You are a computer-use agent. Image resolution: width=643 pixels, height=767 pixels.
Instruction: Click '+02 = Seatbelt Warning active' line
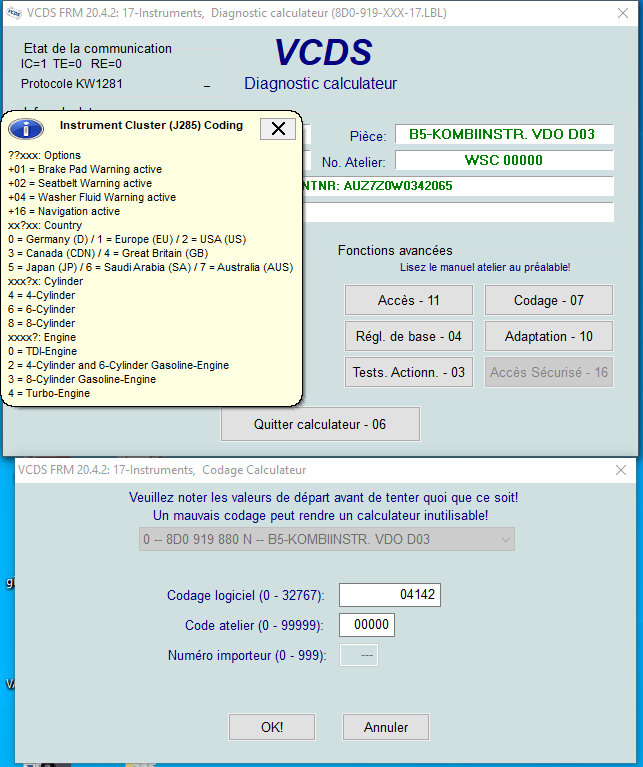tap(80, 183)
